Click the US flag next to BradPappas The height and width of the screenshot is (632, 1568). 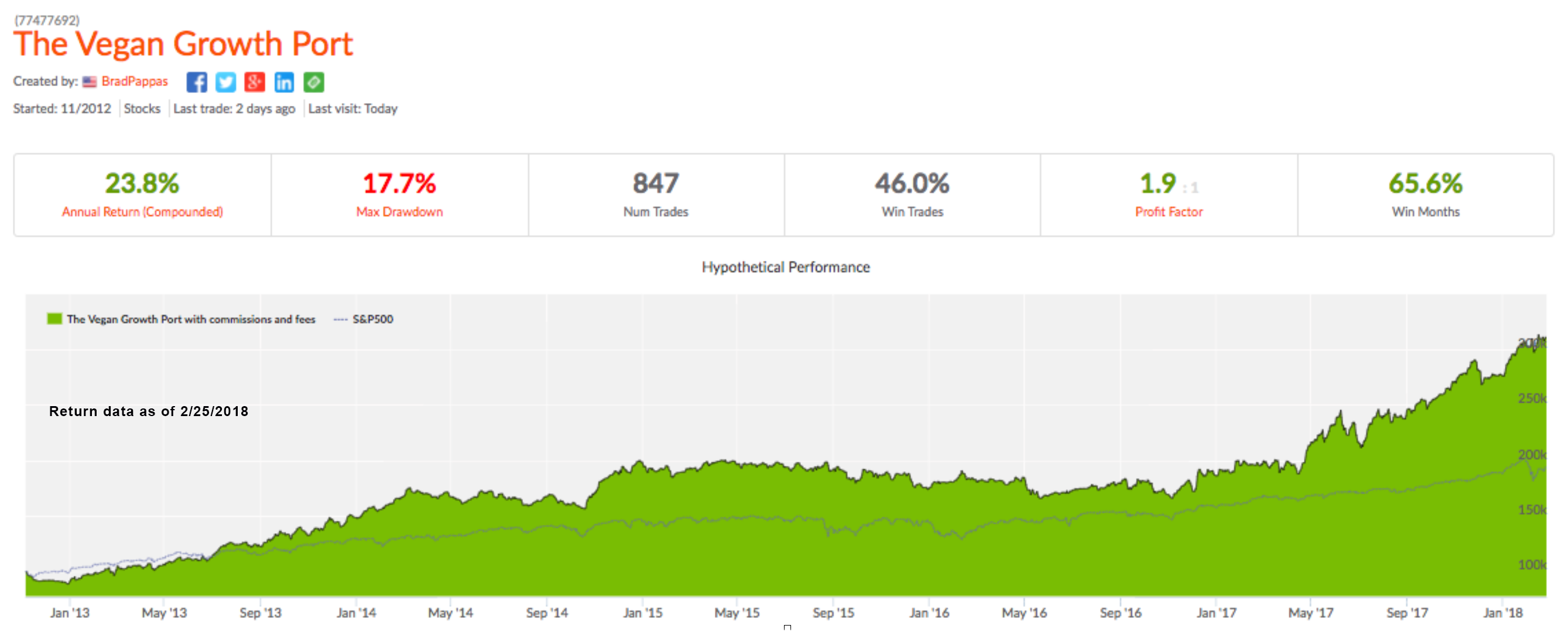[x=90, y=82]
